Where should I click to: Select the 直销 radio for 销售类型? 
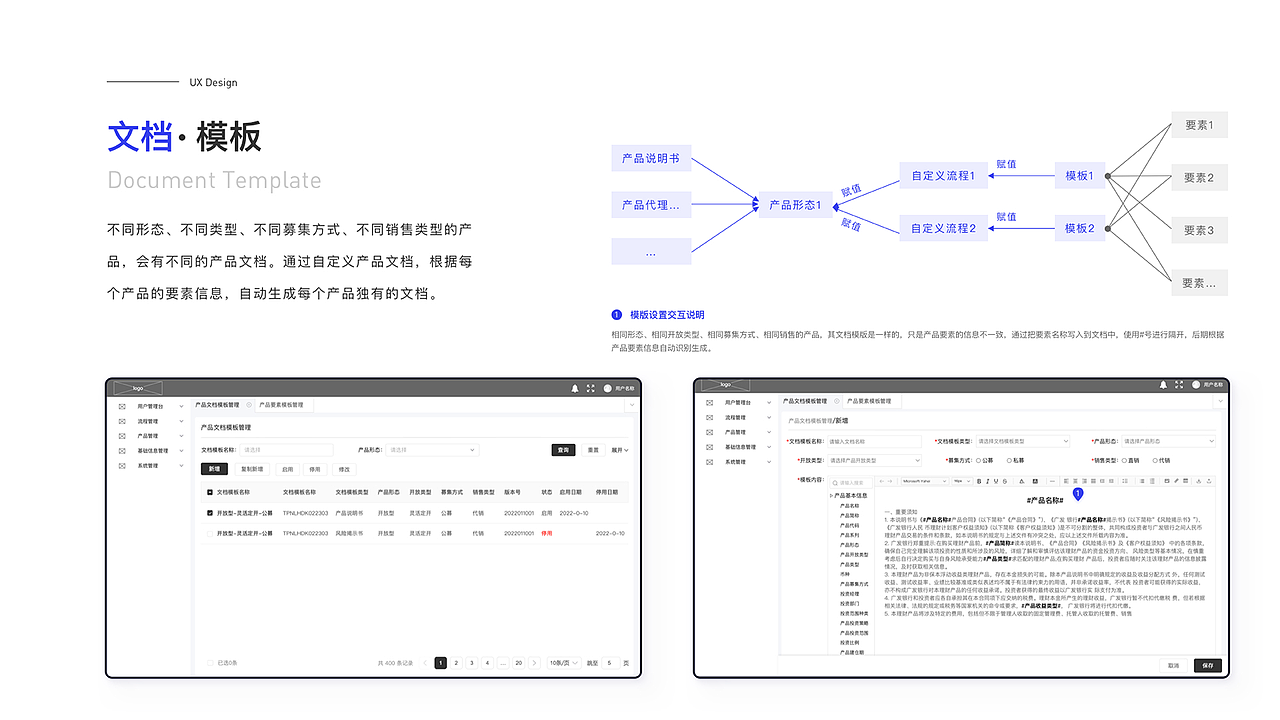tap(1122, 460)
